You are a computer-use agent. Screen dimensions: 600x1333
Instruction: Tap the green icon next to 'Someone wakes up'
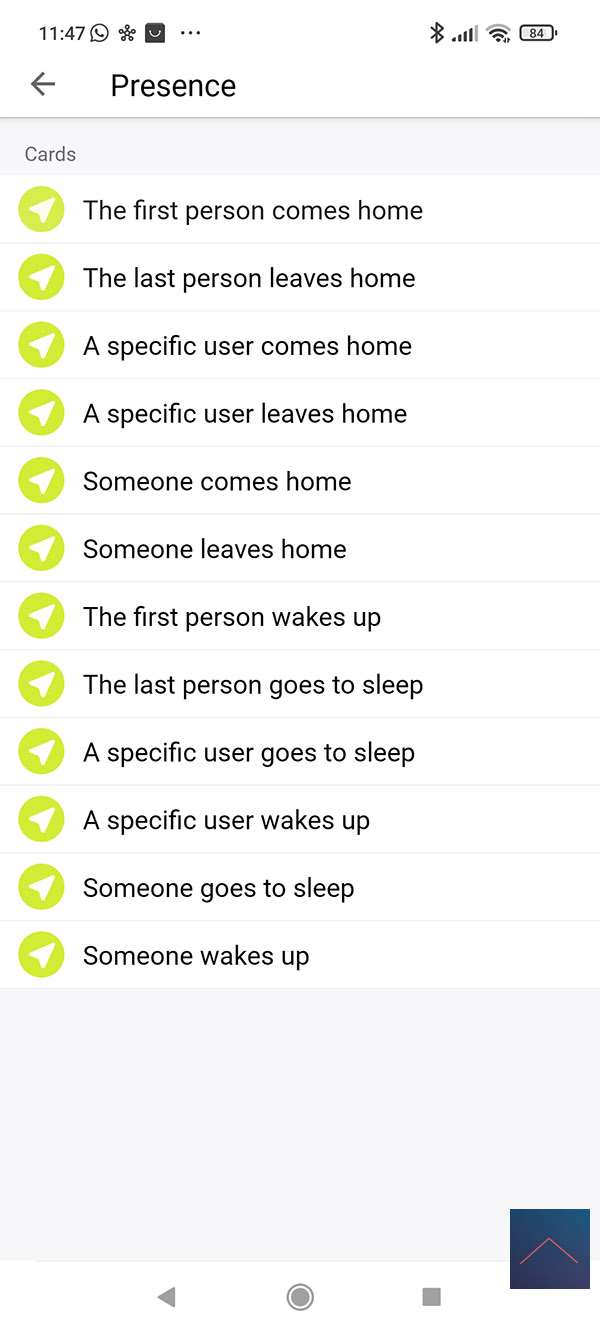coord(41,955)
